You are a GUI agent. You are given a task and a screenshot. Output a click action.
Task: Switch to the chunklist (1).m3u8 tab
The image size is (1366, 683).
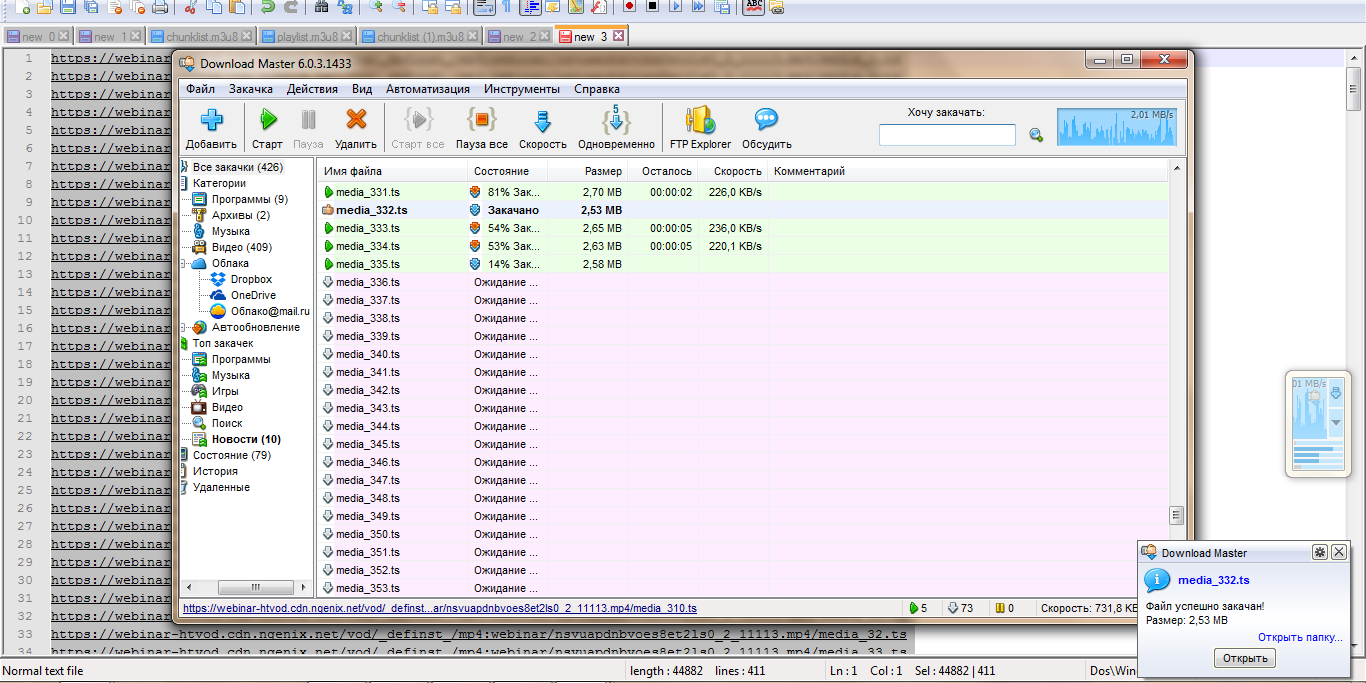coord(420,36)
